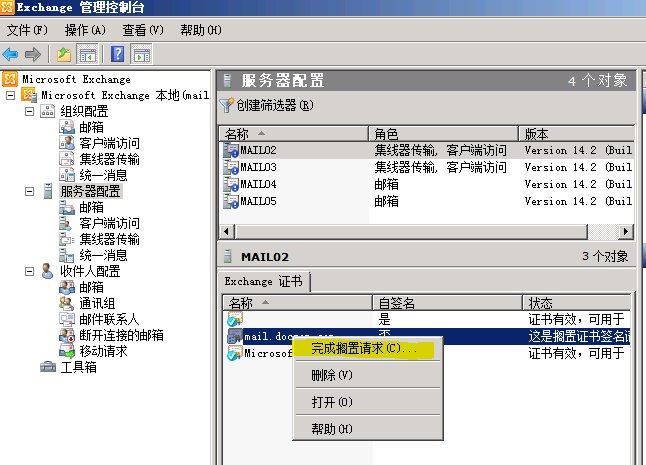Click the 角色 column header
The width and height of the screenshot is (646, 465).
pos(443,134)
